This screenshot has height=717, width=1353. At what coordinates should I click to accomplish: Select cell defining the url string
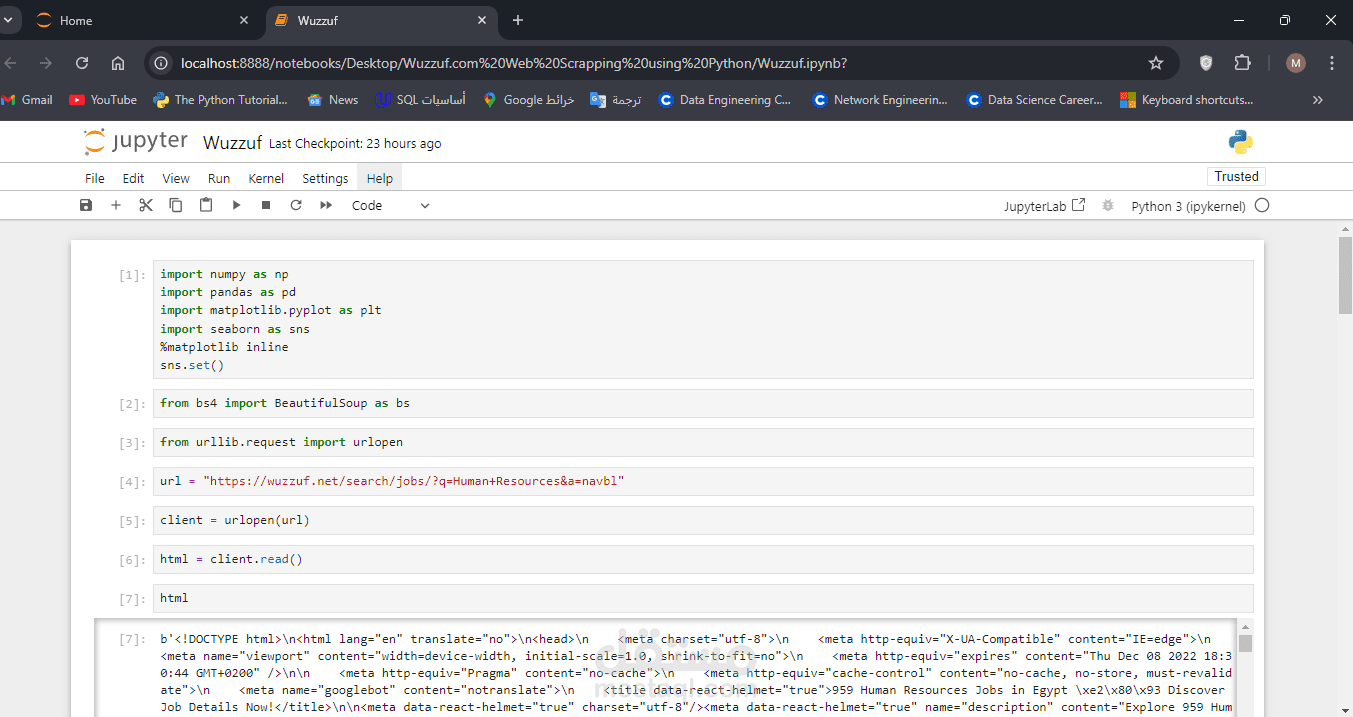(x=703, y=481)
